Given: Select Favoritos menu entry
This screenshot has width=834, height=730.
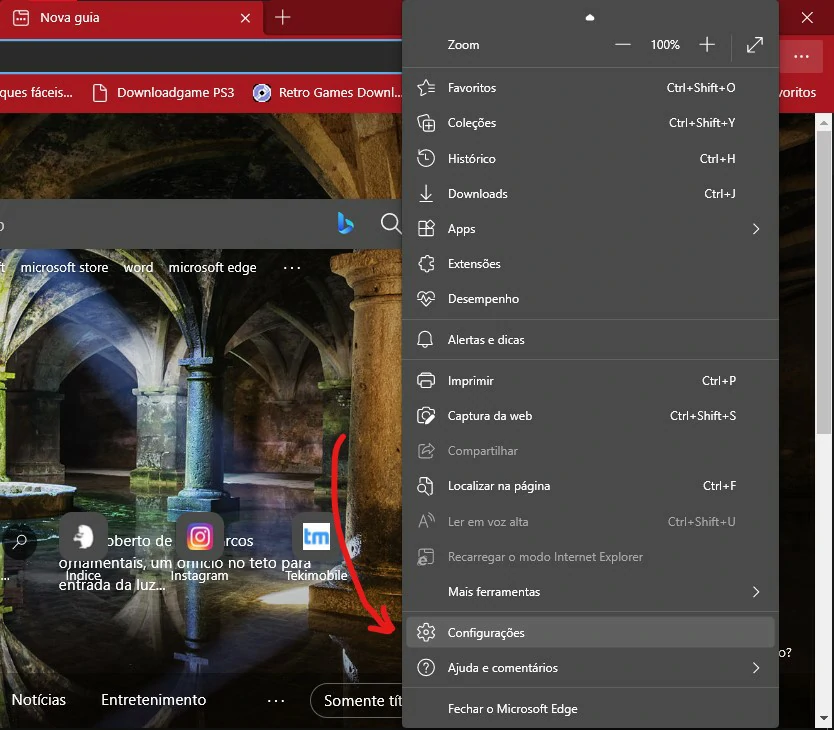Looking at the screenshot, I should coord(590,88).
